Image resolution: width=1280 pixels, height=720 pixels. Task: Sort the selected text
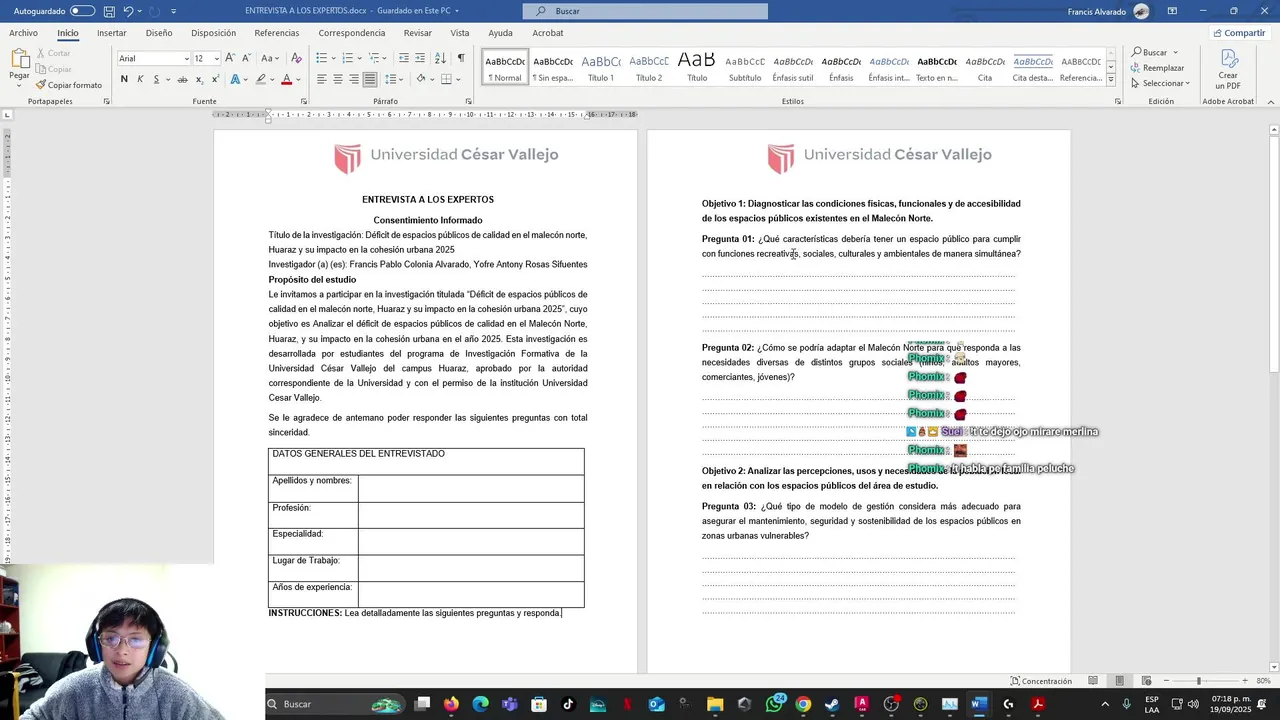click(442, 58)
